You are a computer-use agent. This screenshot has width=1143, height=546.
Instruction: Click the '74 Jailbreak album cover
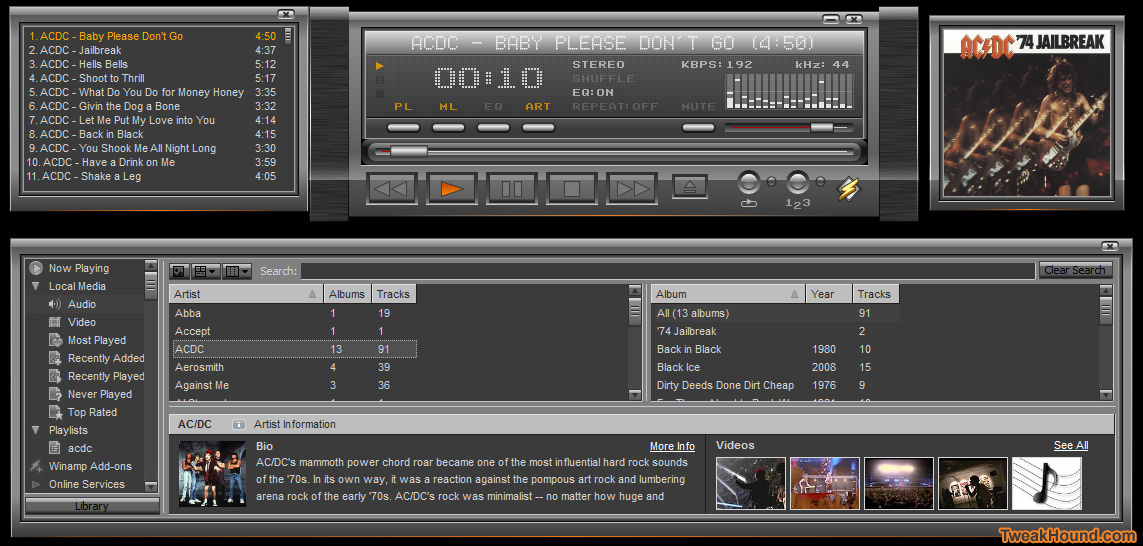(1027, 113)
